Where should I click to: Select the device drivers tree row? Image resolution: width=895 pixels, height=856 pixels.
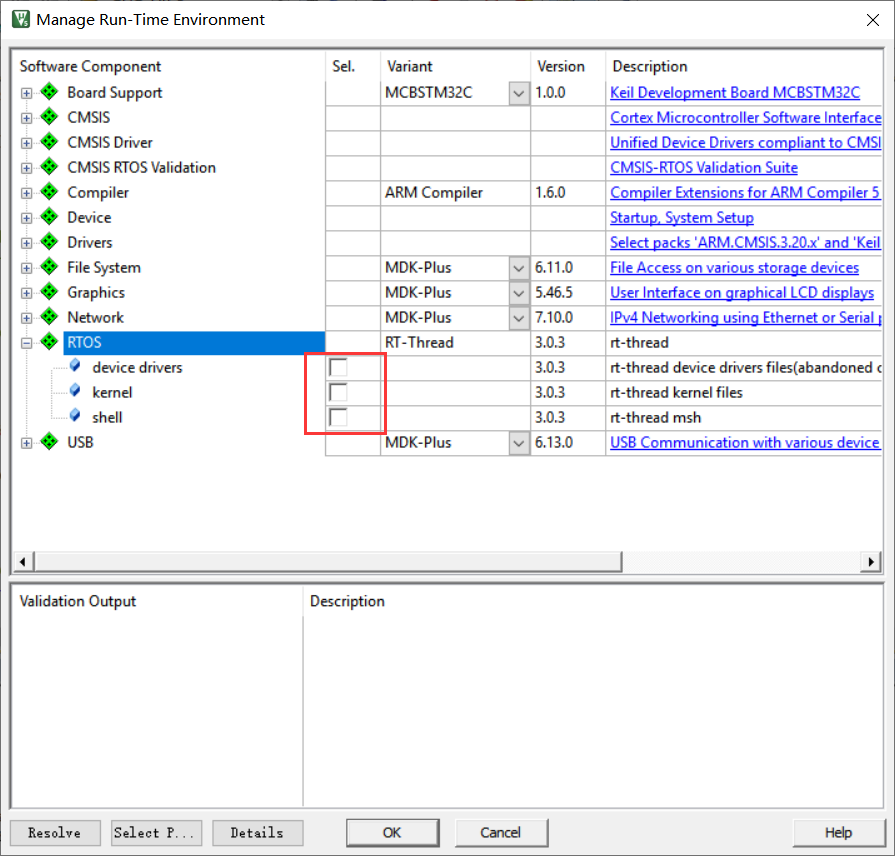(137, 368)
